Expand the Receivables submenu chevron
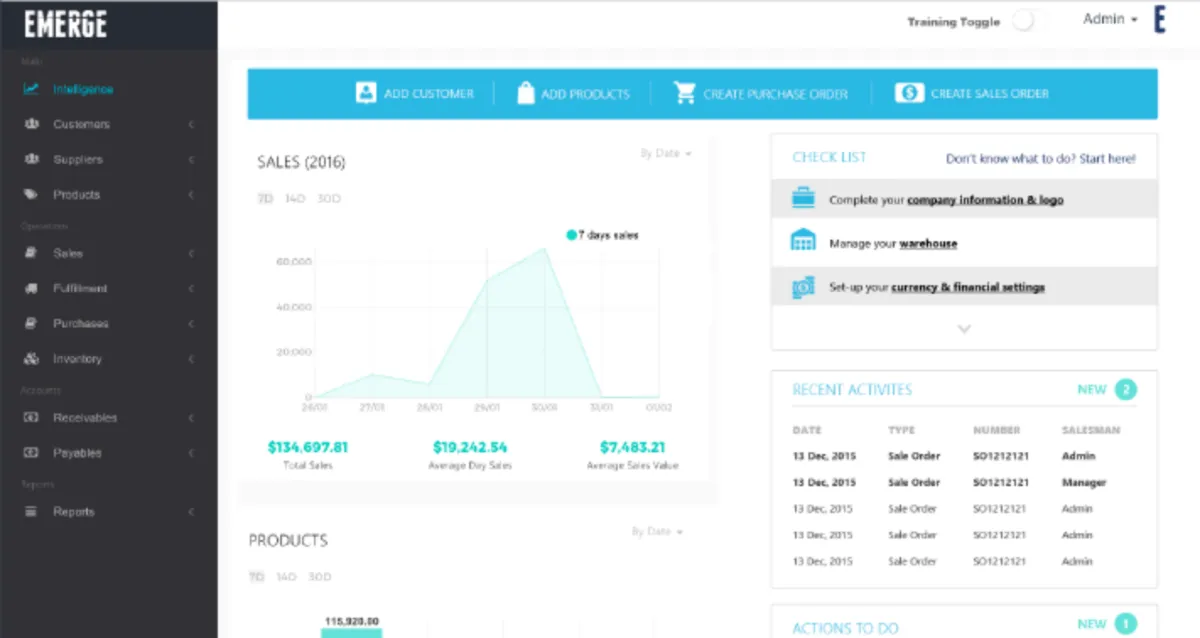Image resolution: width=1200 pixels, height=638 pixels. pos(190,417)
